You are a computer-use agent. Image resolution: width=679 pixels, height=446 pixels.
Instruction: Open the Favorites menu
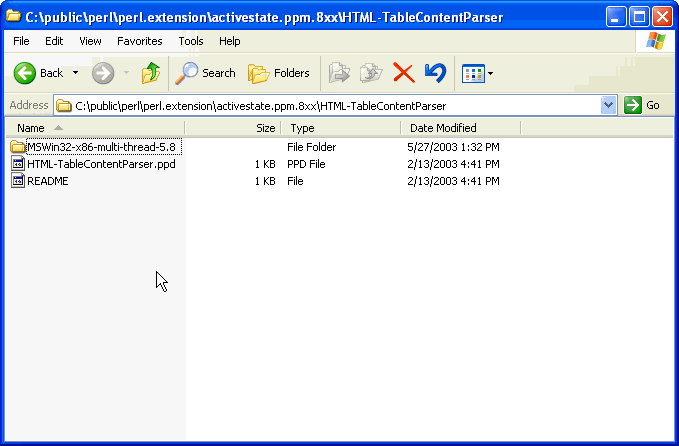click(x=139, y=41)
